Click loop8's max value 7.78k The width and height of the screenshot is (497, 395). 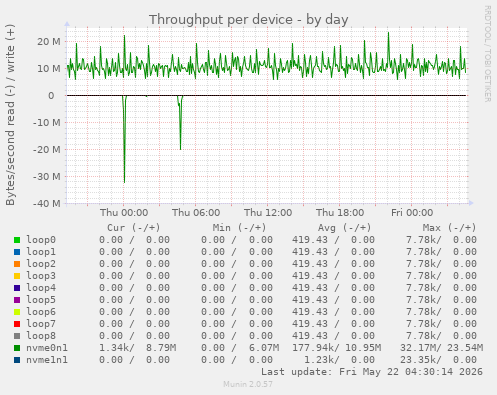(x=421, y=336)
